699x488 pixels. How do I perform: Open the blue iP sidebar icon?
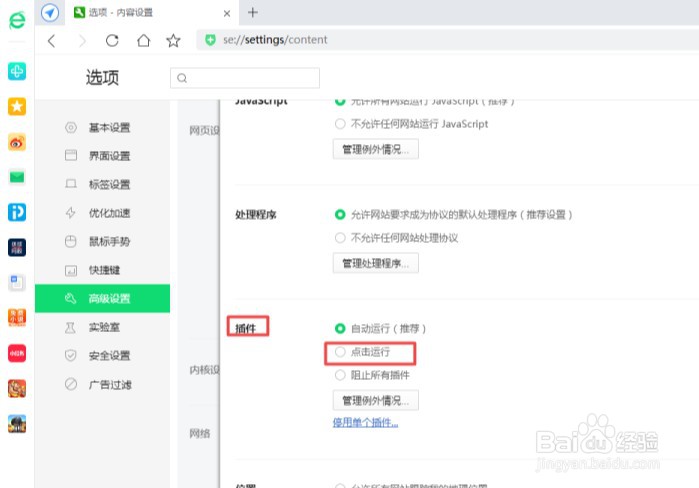pyautogui.click(x=17, y=212)
